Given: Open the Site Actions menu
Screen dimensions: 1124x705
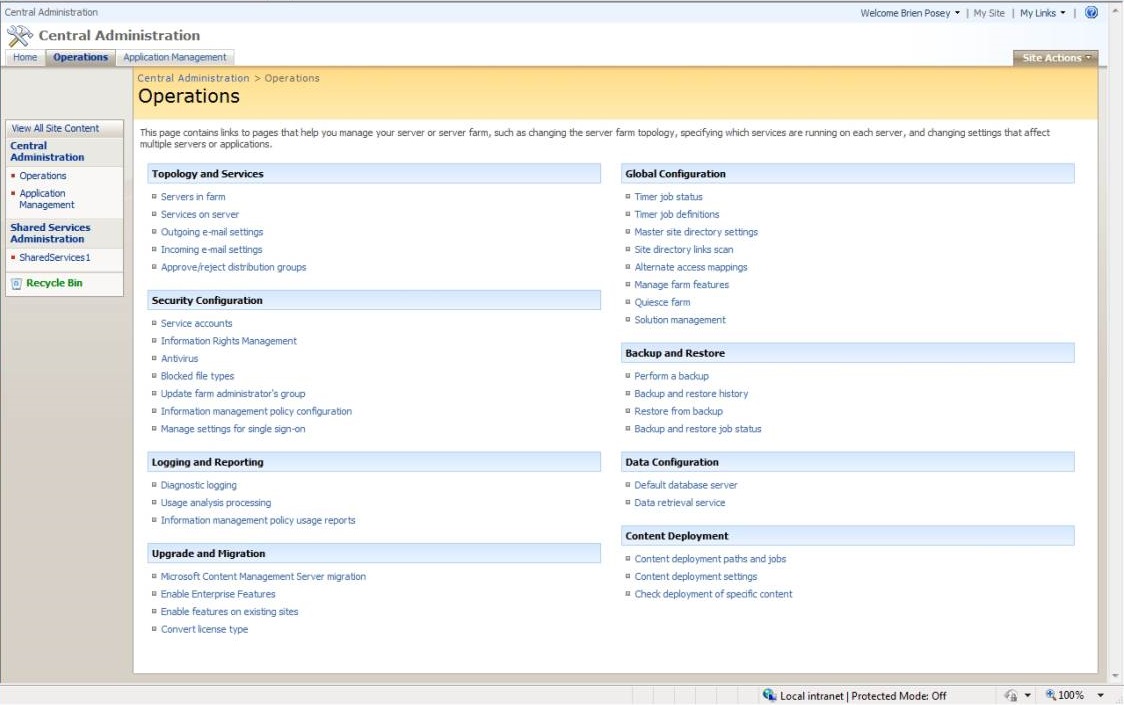Looking at the screenshot, I should (x=1054, y=57).
